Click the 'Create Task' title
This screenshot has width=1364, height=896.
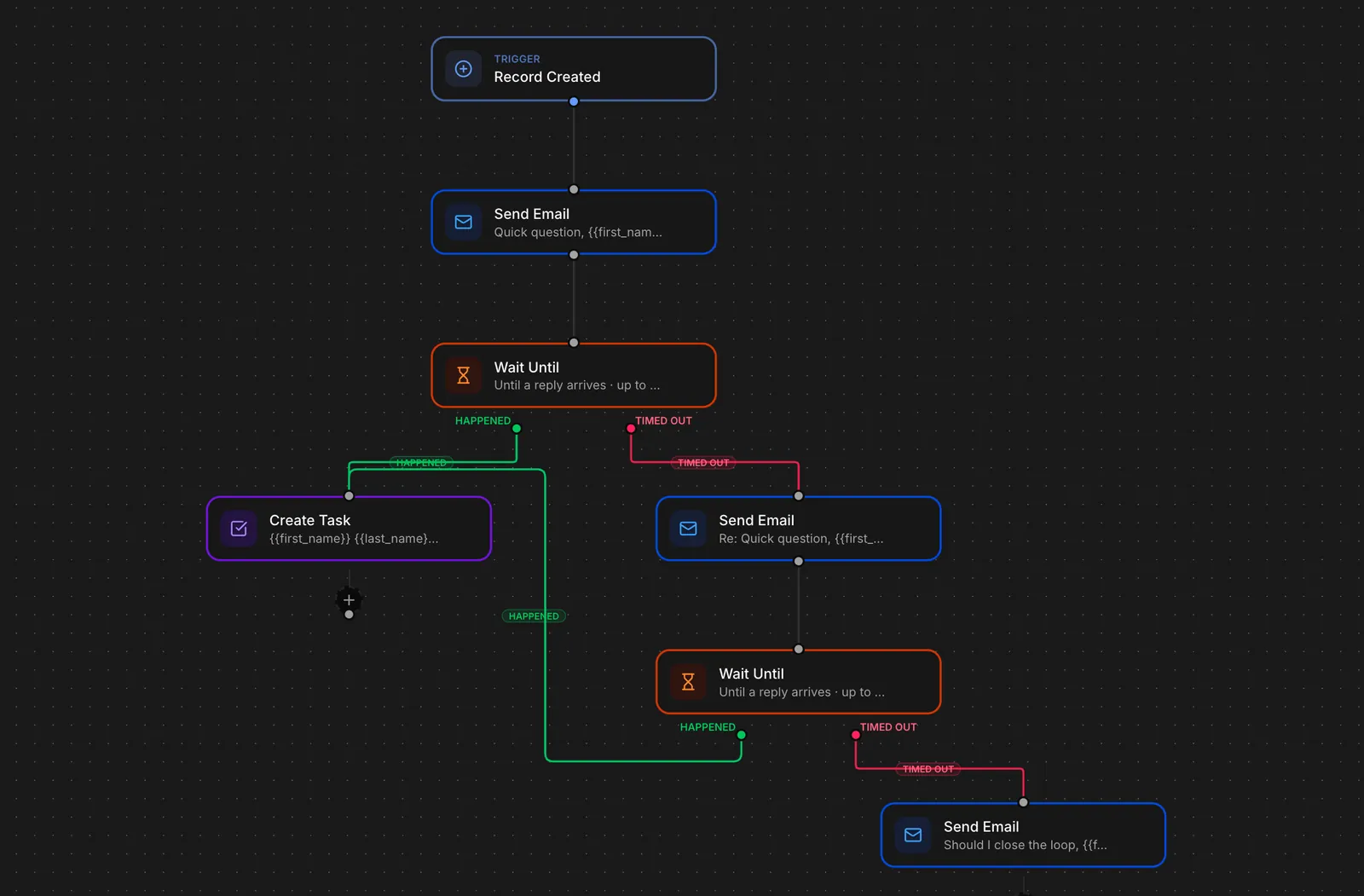(x=309, y=520)
